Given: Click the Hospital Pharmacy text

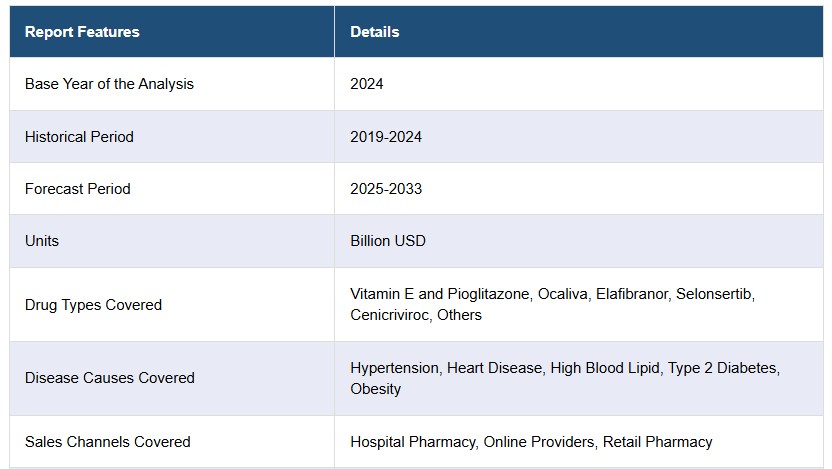Looking at the screenshot, I should (x=413, y=442).
